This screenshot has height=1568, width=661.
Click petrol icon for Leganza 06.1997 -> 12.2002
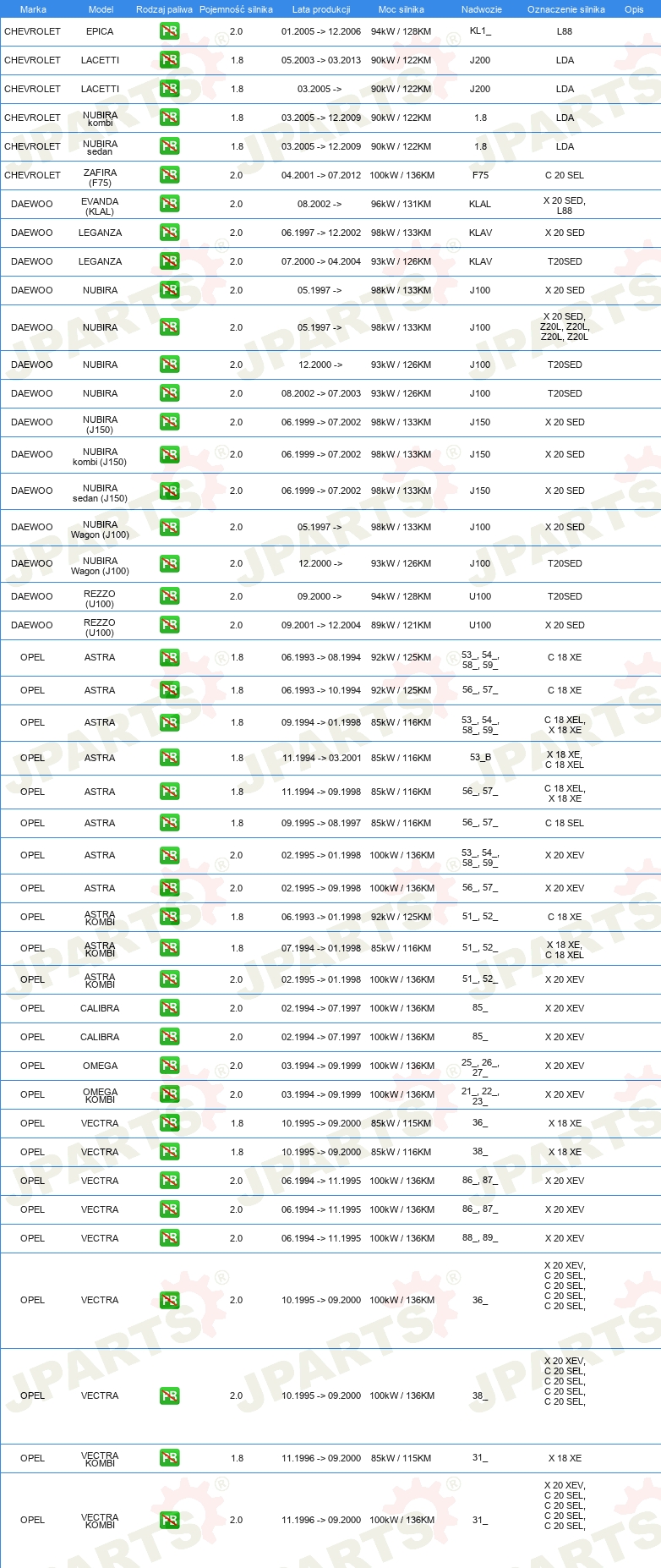169,233
